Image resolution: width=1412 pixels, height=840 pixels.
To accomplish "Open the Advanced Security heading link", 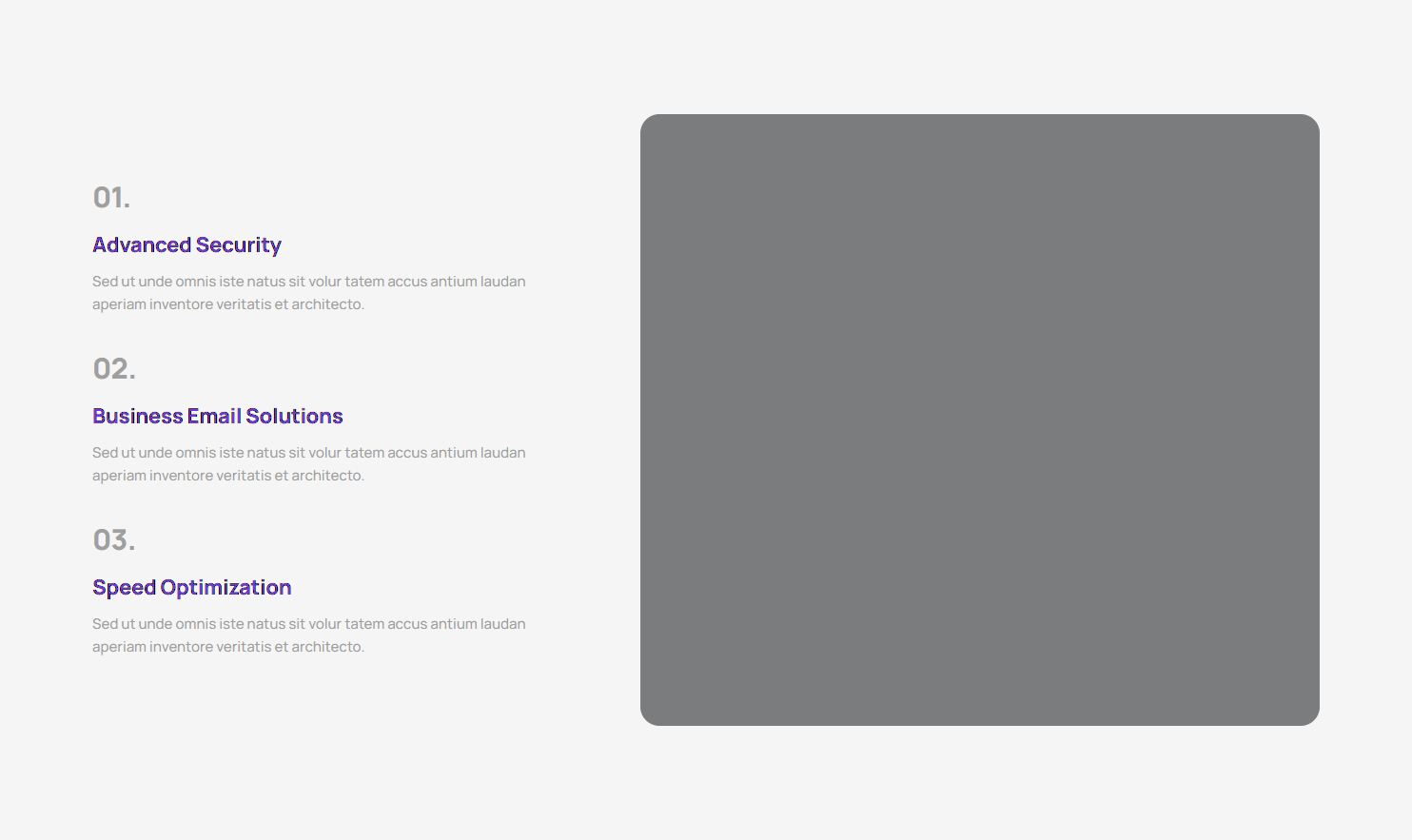I will (x=186, y=245).
